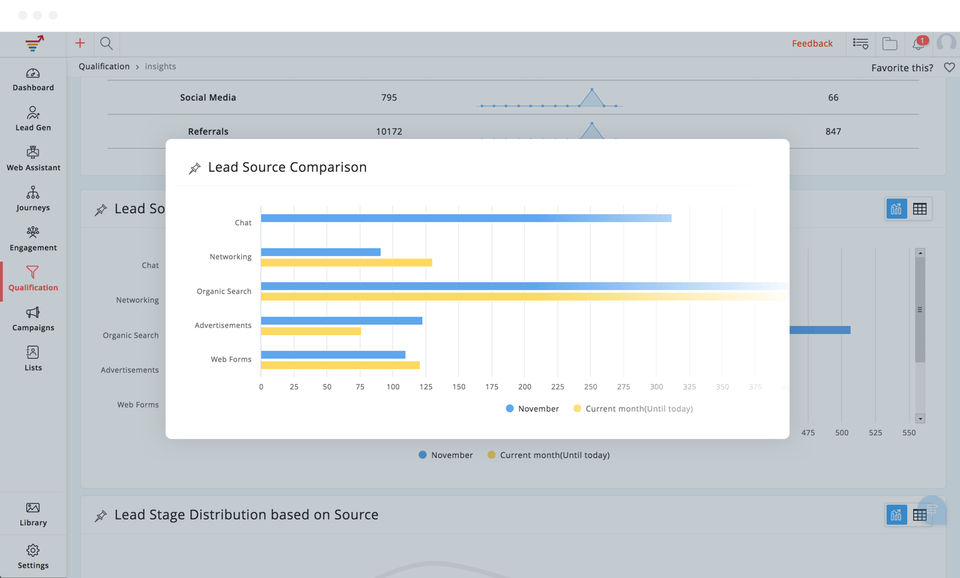Image resolution: width=960 pixels, height=578 pixels.
Task: Click Networking current month yellow bar
Action: (347, 263)
